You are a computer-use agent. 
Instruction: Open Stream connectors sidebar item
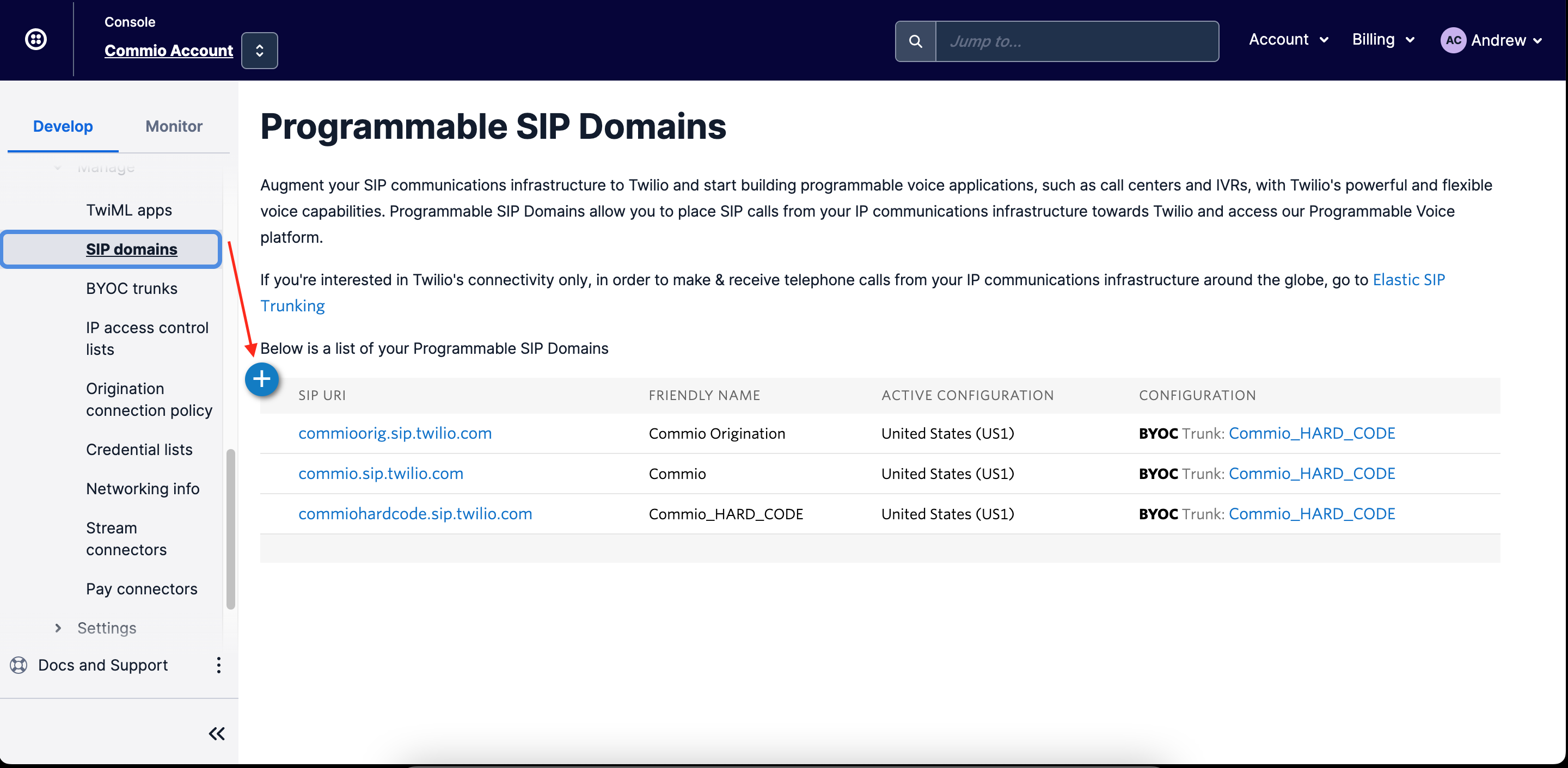coord(126,538)
